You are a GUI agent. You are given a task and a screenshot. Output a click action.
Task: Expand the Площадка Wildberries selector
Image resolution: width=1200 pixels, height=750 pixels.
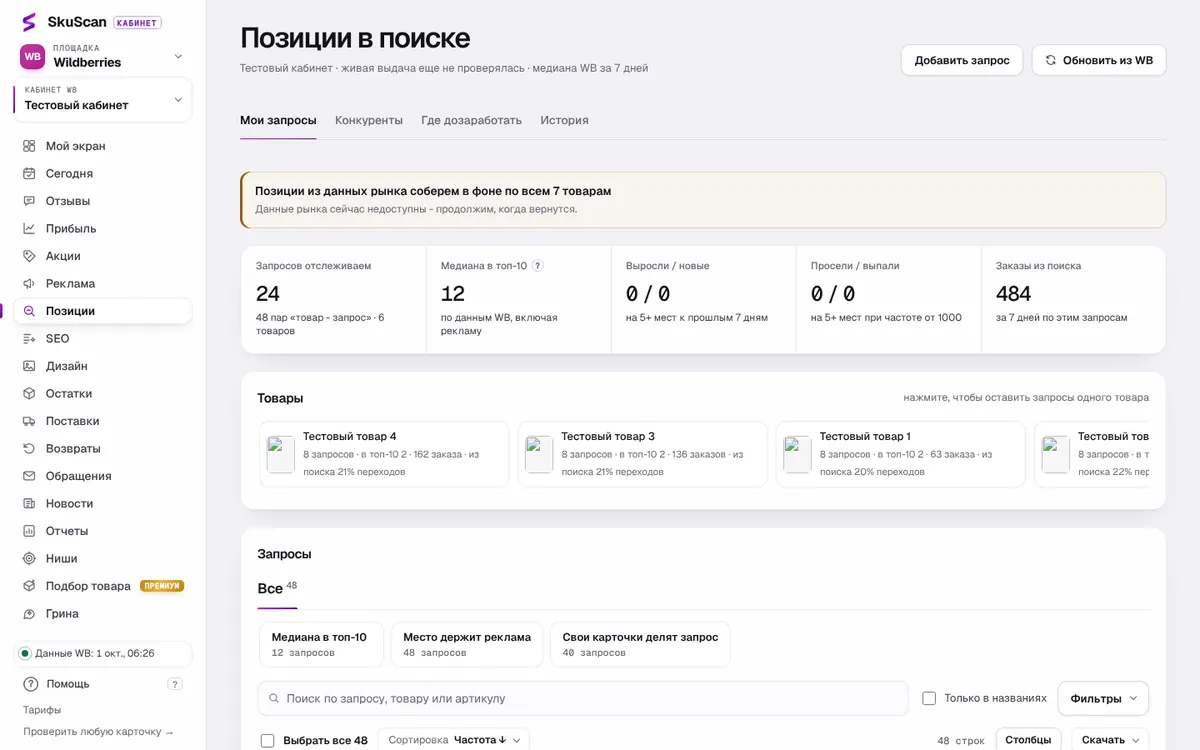tap(103, 56)
